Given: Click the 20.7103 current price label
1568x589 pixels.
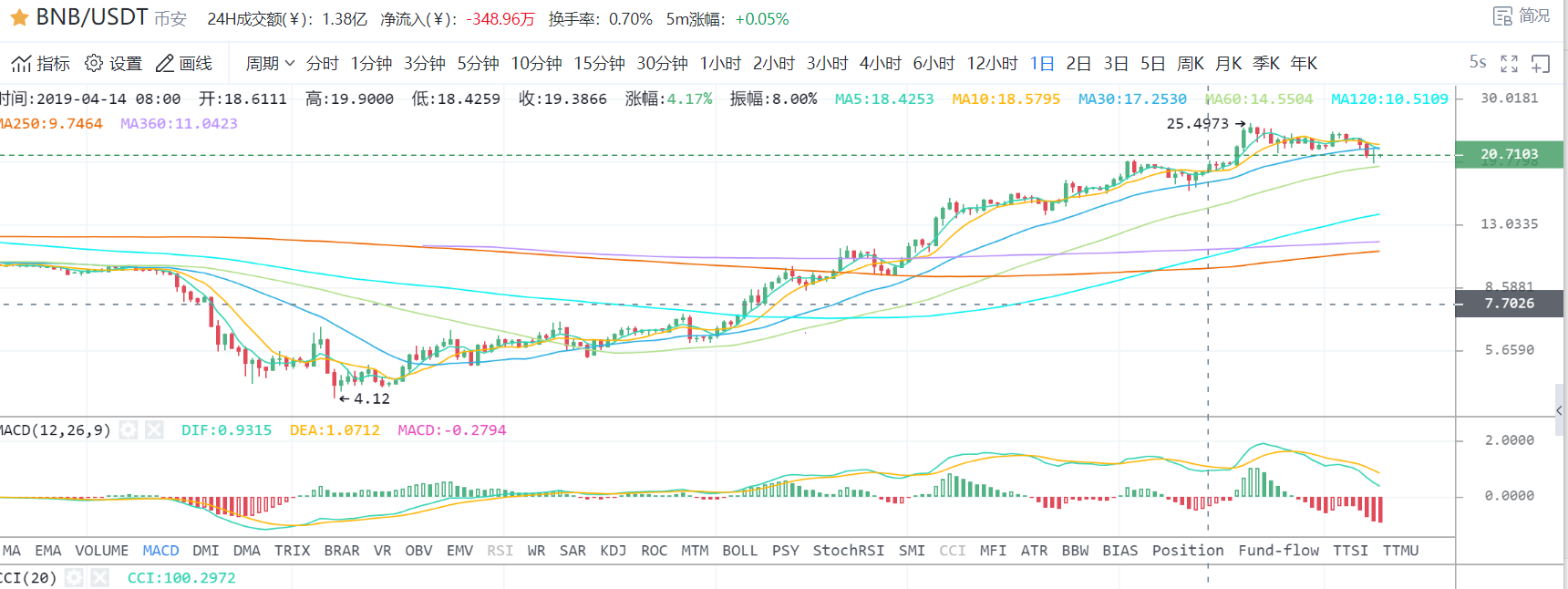Looking at the screenshot, I should [1509, 154].
